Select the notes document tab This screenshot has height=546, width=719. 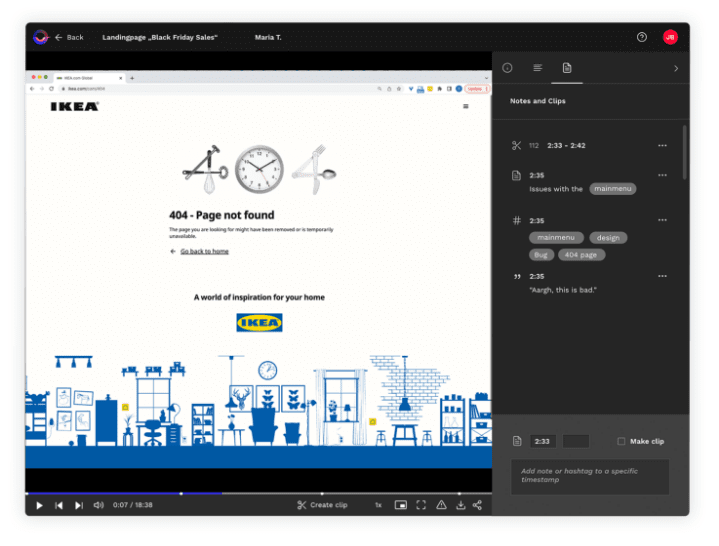[x=567, y=68]
